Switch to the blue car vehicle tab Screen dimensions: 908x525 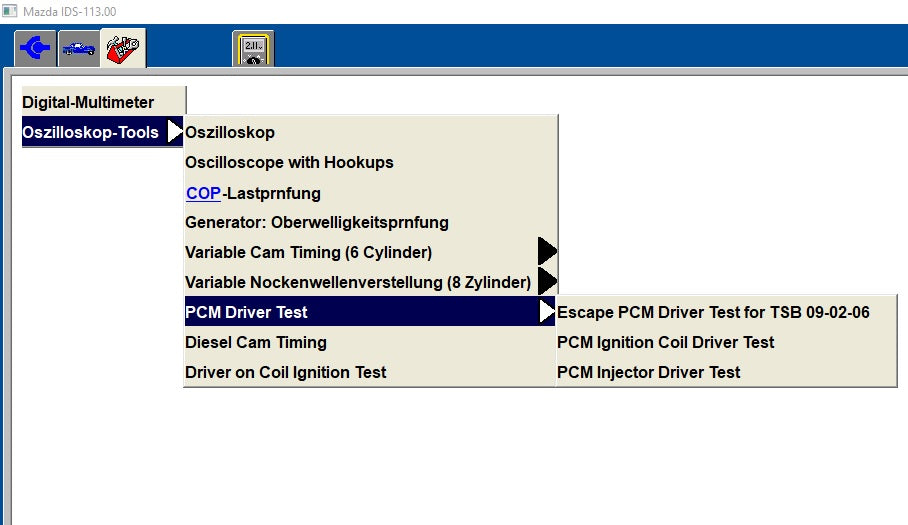click(x=79, y=48)
